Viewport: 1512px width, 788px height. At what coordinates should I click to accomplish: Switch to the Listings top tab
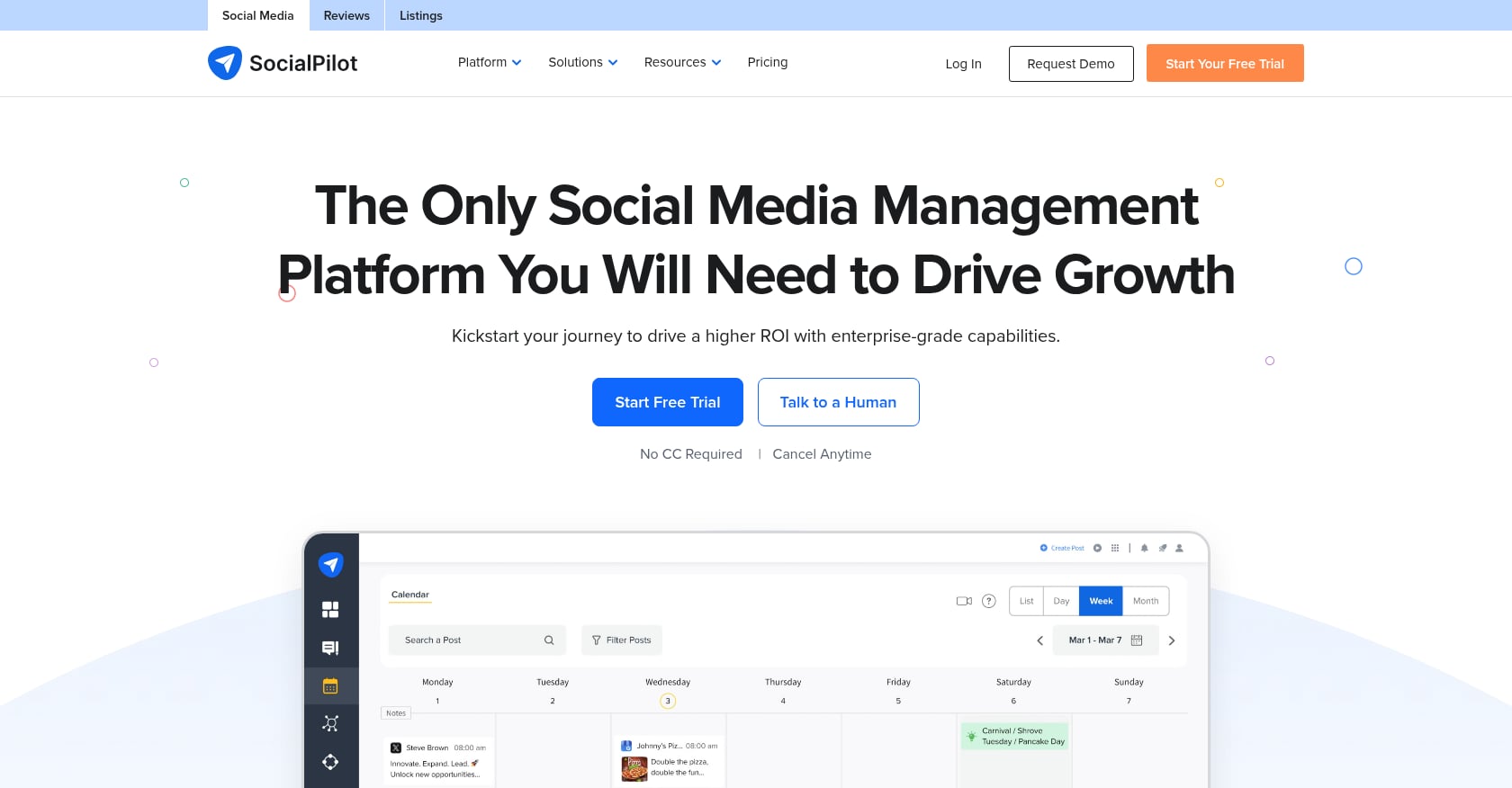click(x=421, y=15)
